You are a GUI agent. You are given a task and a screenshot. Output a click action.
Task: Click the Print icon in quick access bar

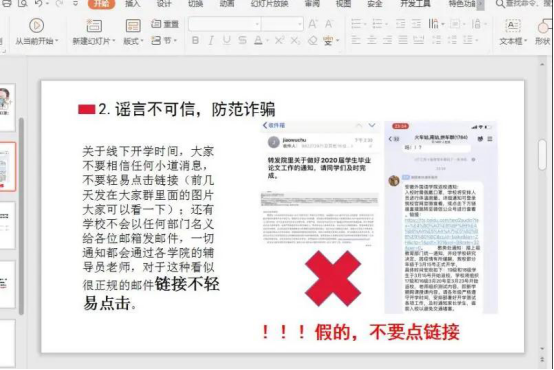click(6, 4)
